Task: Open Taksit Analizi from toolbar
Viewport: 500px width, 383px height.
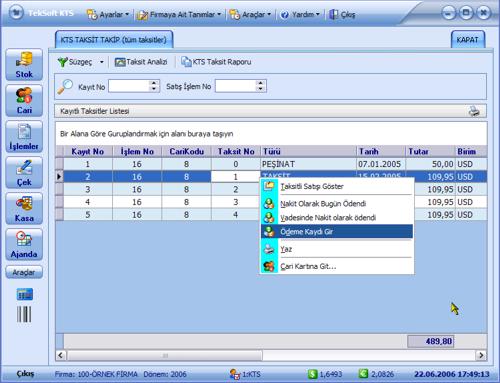Action: click(x=141, y=62)
